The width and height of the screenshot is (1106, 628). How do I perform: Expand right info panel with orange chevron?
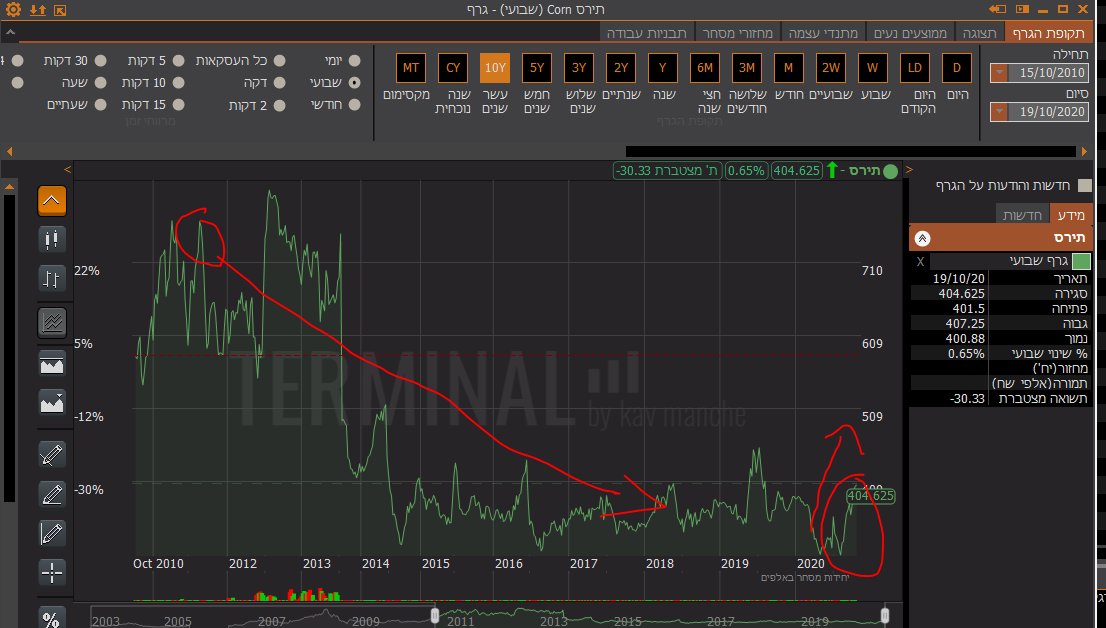click(909, 170)
